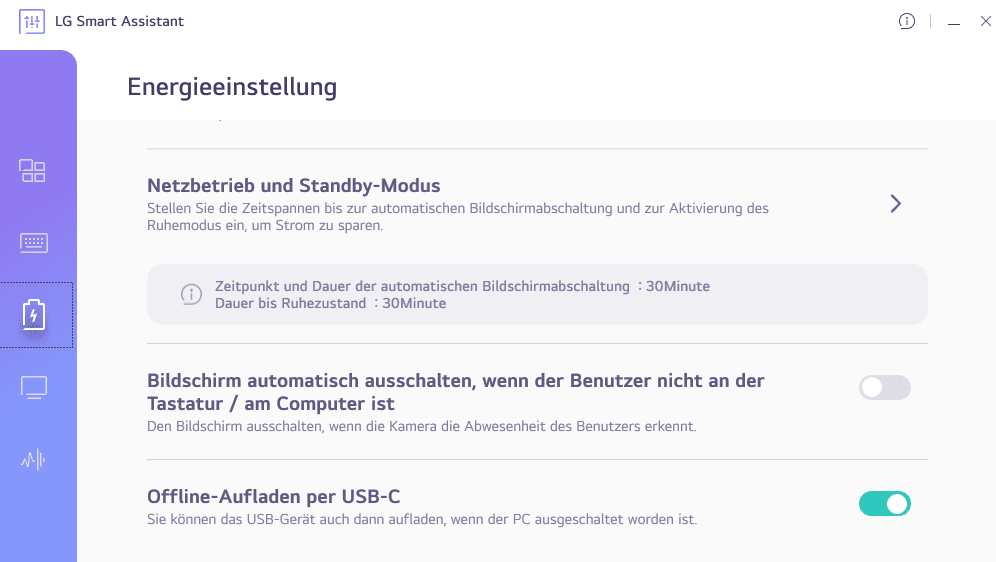Minimize the LG Smart Assistant window
The height and width of the screenshot is (562, 996).
click(954, 22)
